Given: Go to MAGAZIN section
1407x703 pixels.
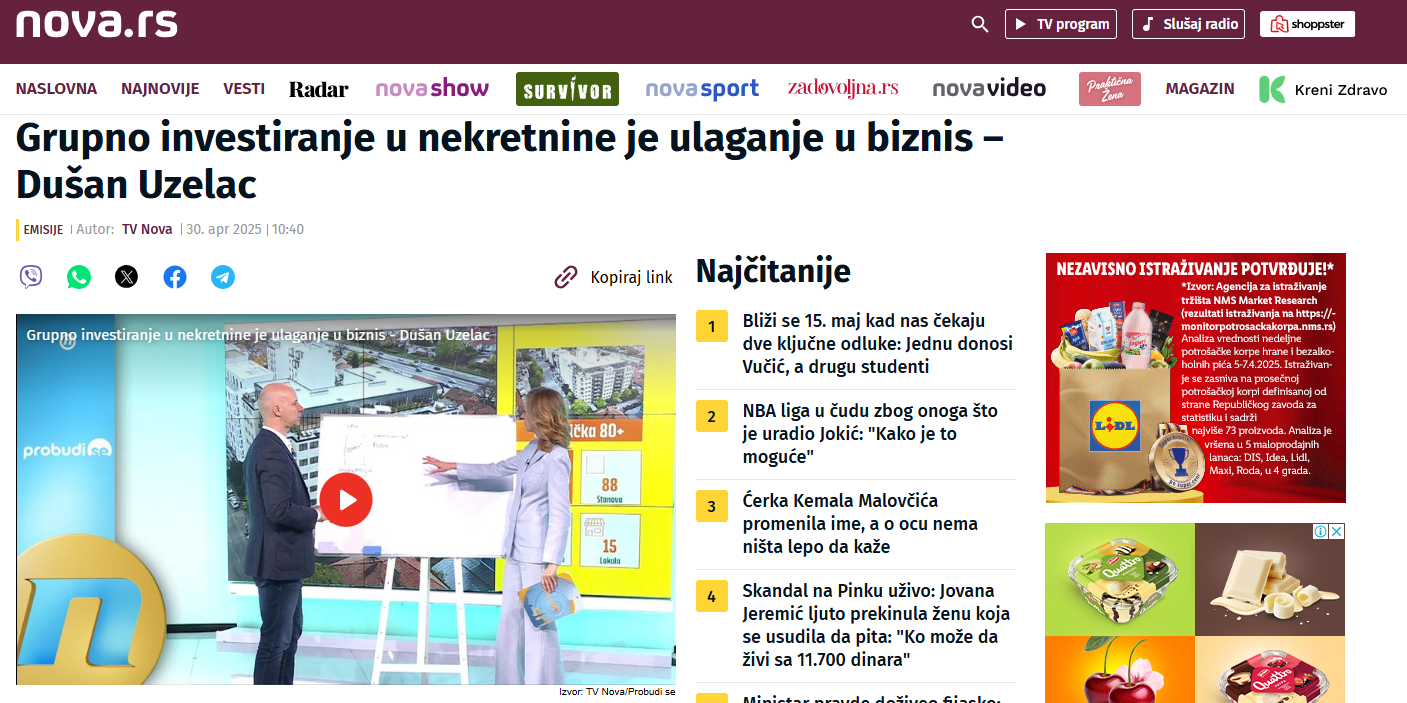Looking at the screenshot, I should (x=1200, y=89).
